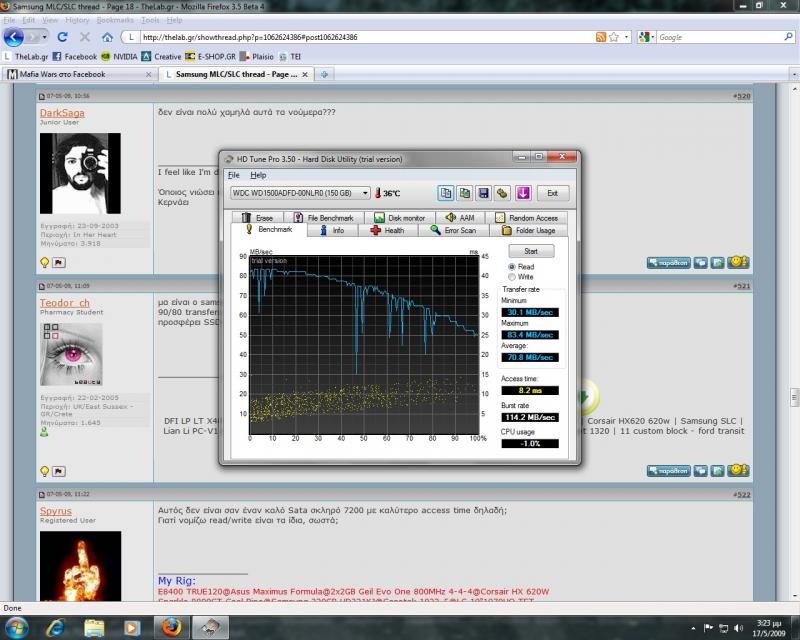The height and width of the screenshot is (640, 800).
Task: Open the Windows Start menu
Action: tap(15, 627)
